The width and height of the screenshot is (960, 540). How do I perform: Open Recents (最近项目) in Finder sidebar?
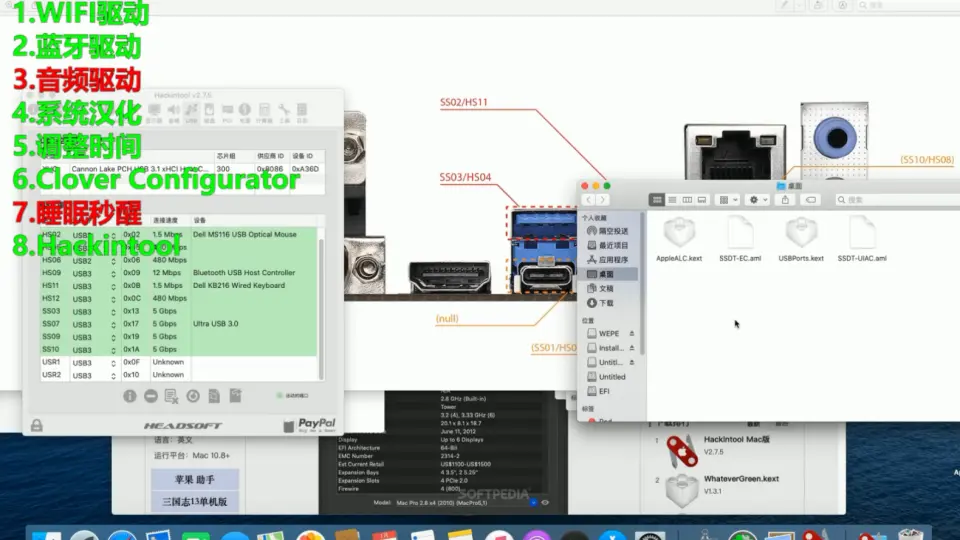click(608, 246)
